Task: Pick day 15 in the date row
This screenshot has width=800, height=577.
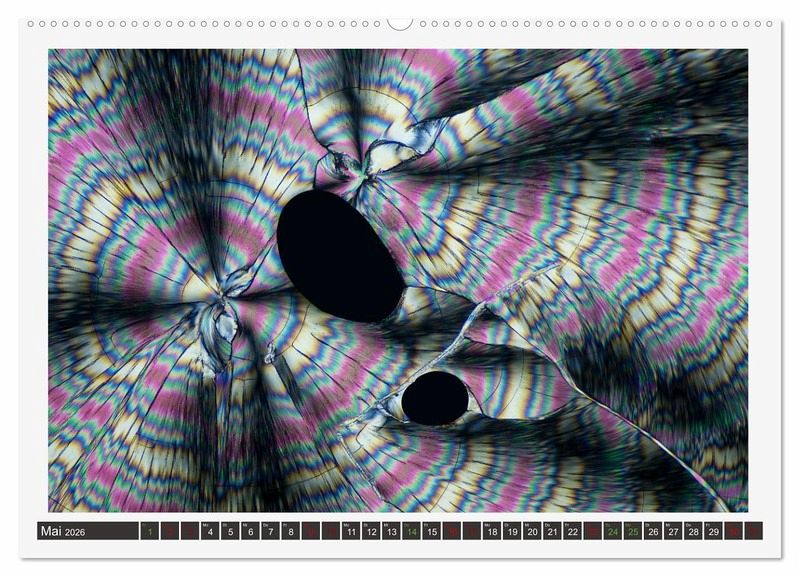Action: [x=431, y=531]
